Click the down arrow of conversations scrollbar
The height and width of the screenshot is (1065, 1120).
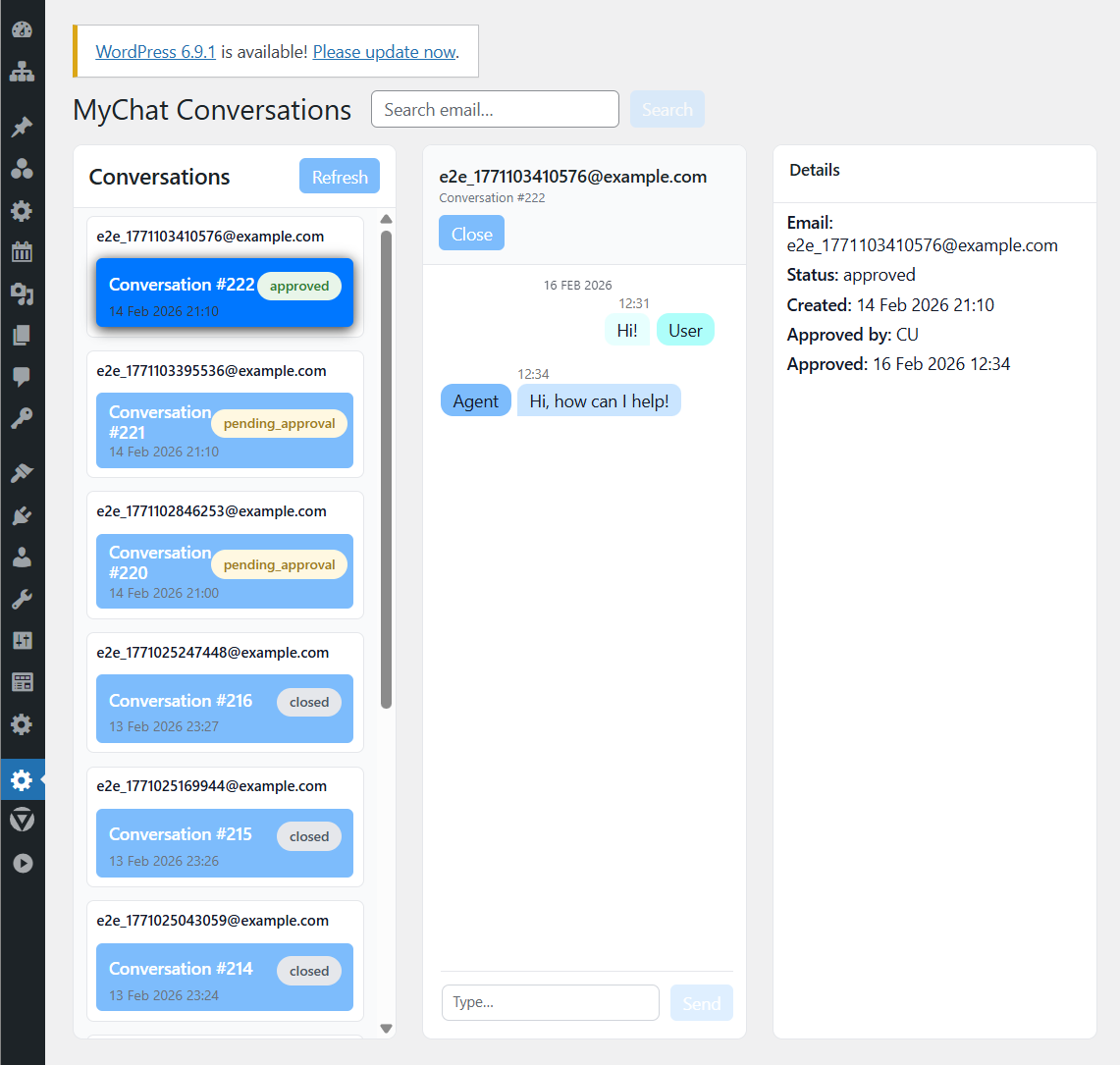pyautogui.click(x=386, y=1029)
